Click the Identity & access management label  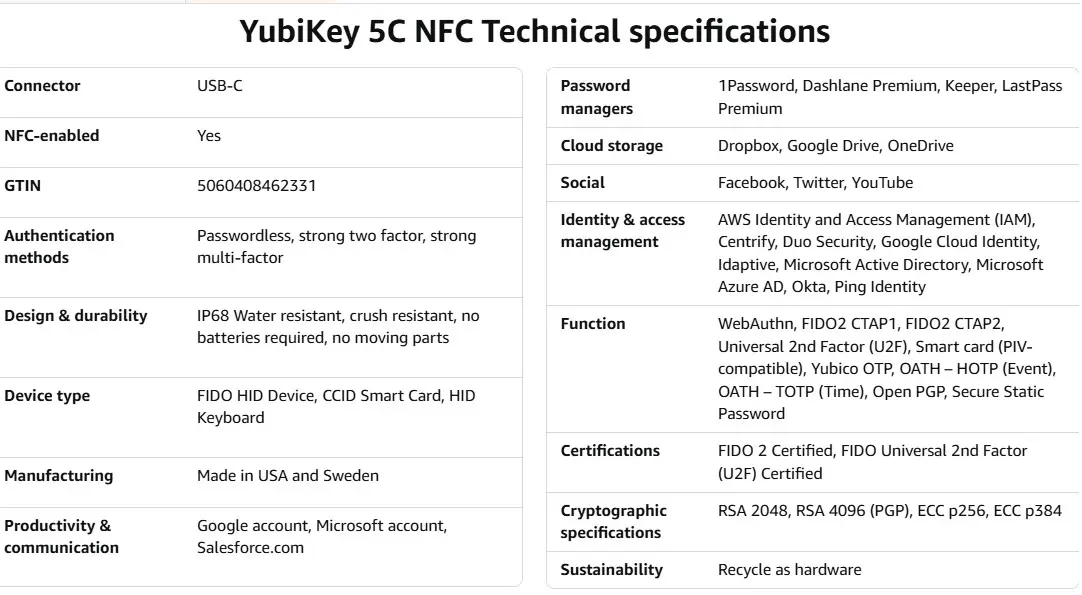pyautogui.click(x=623, y=231)
